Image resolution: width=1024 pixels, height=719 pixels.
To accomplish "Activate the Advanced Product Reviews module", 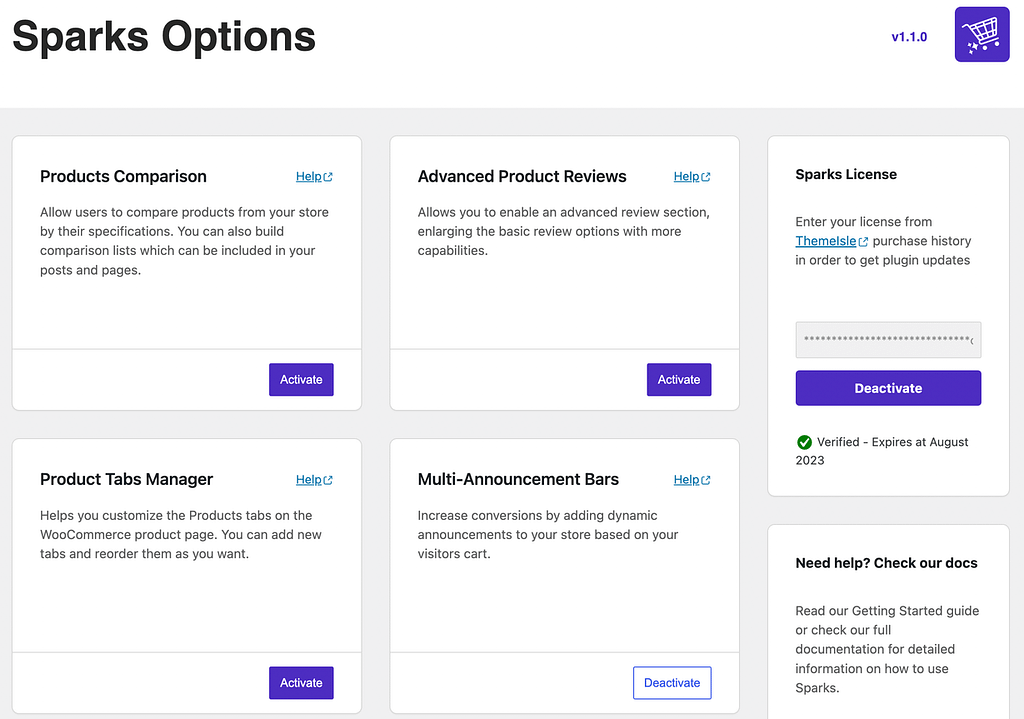I will click(x=679, y=379).
